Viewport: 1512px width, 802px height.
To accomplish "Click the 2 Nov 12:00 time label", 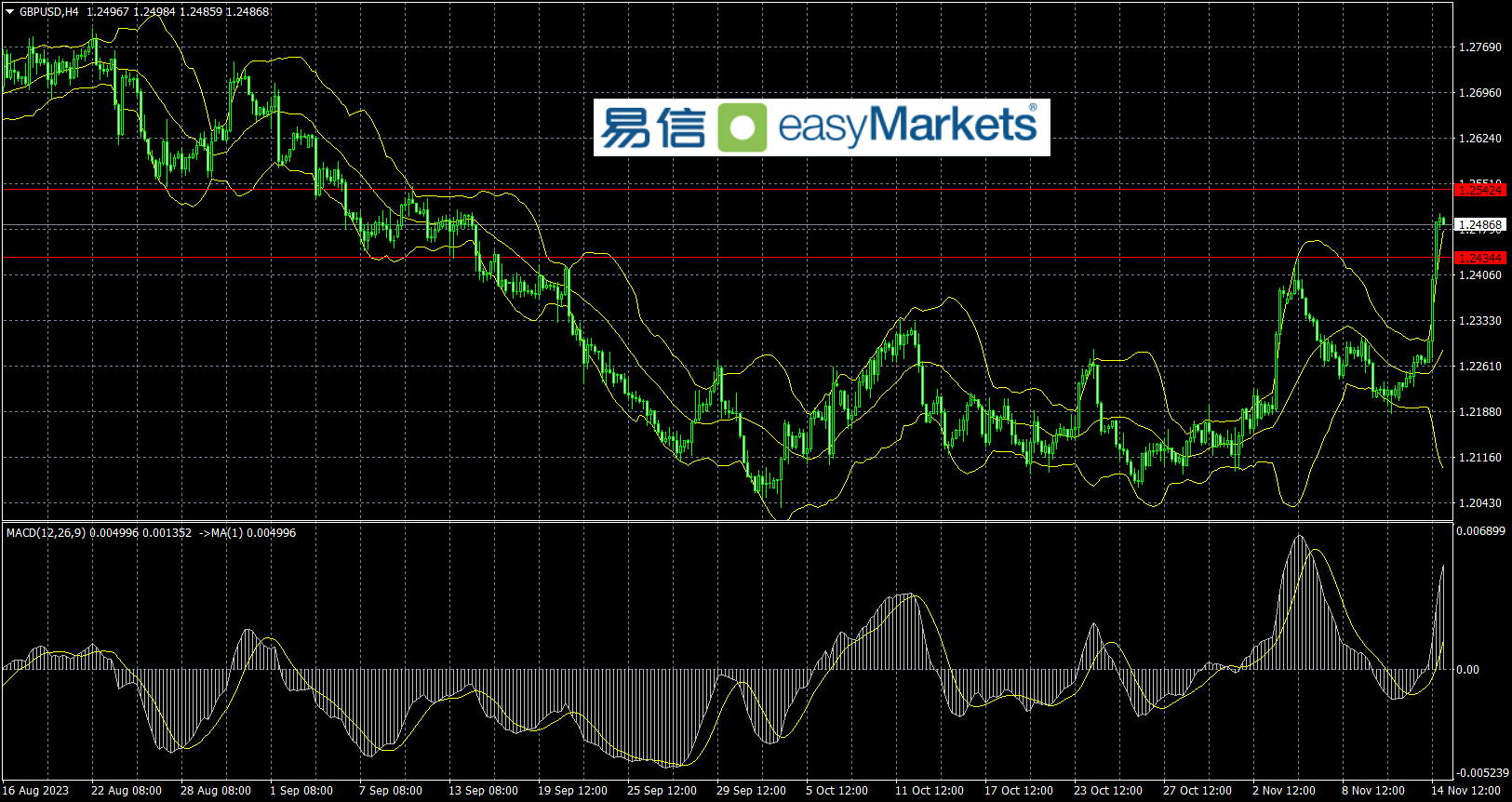I will tap(1284, 791).
